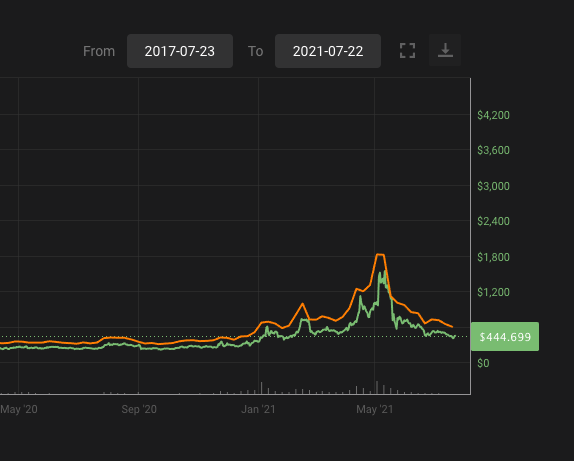Click the download chart icon
This screenshot has width=574, height=461.
pyautogui.click(x=445, y=50)
